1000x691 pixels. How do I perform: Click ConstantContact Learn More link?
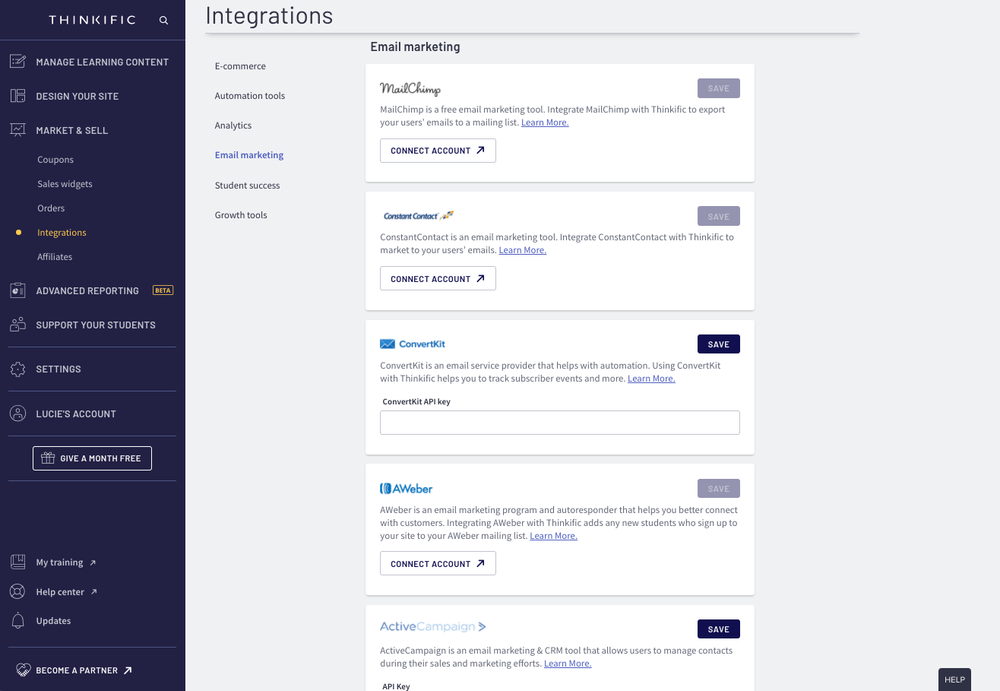(522, 250)
